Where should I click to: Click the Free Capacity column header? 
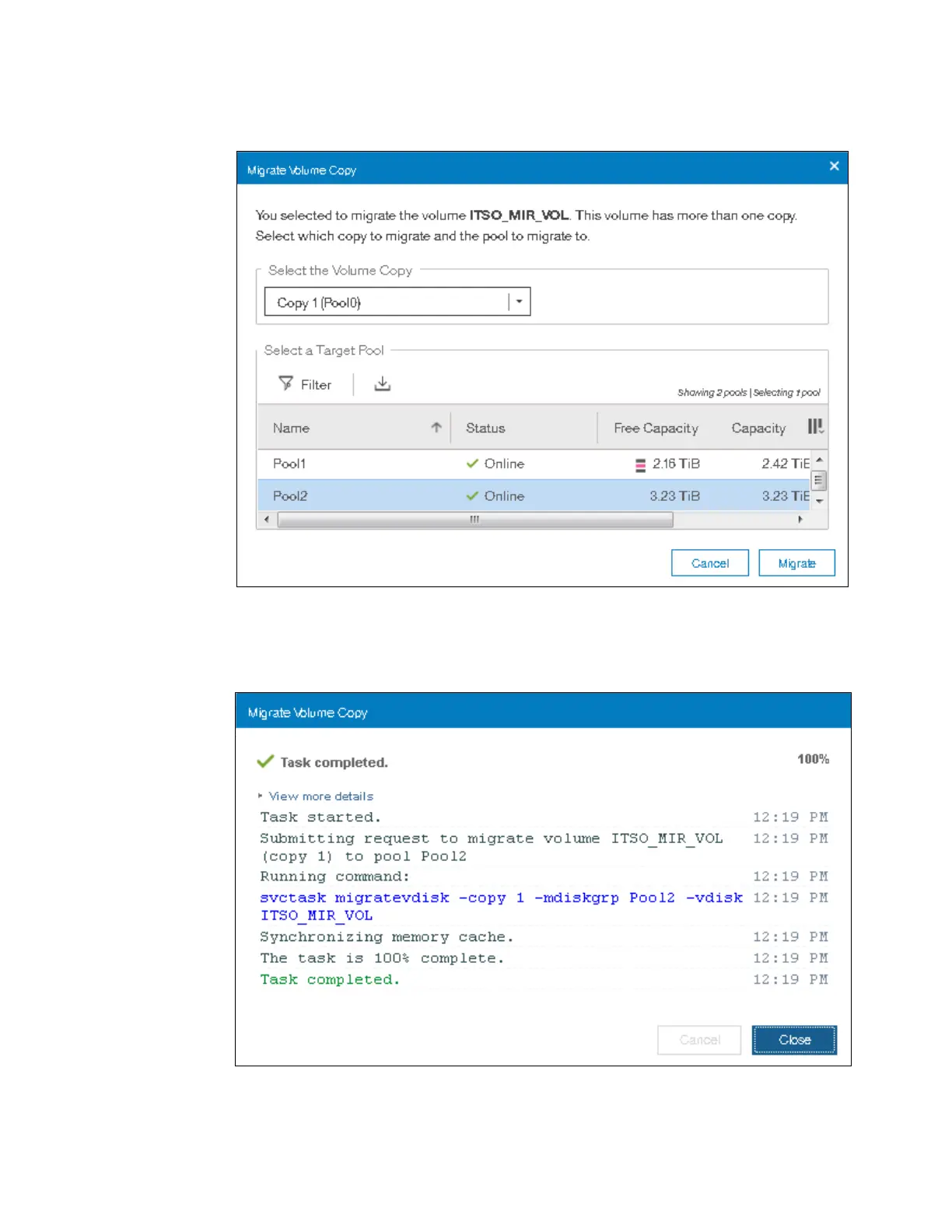point(656,428)
